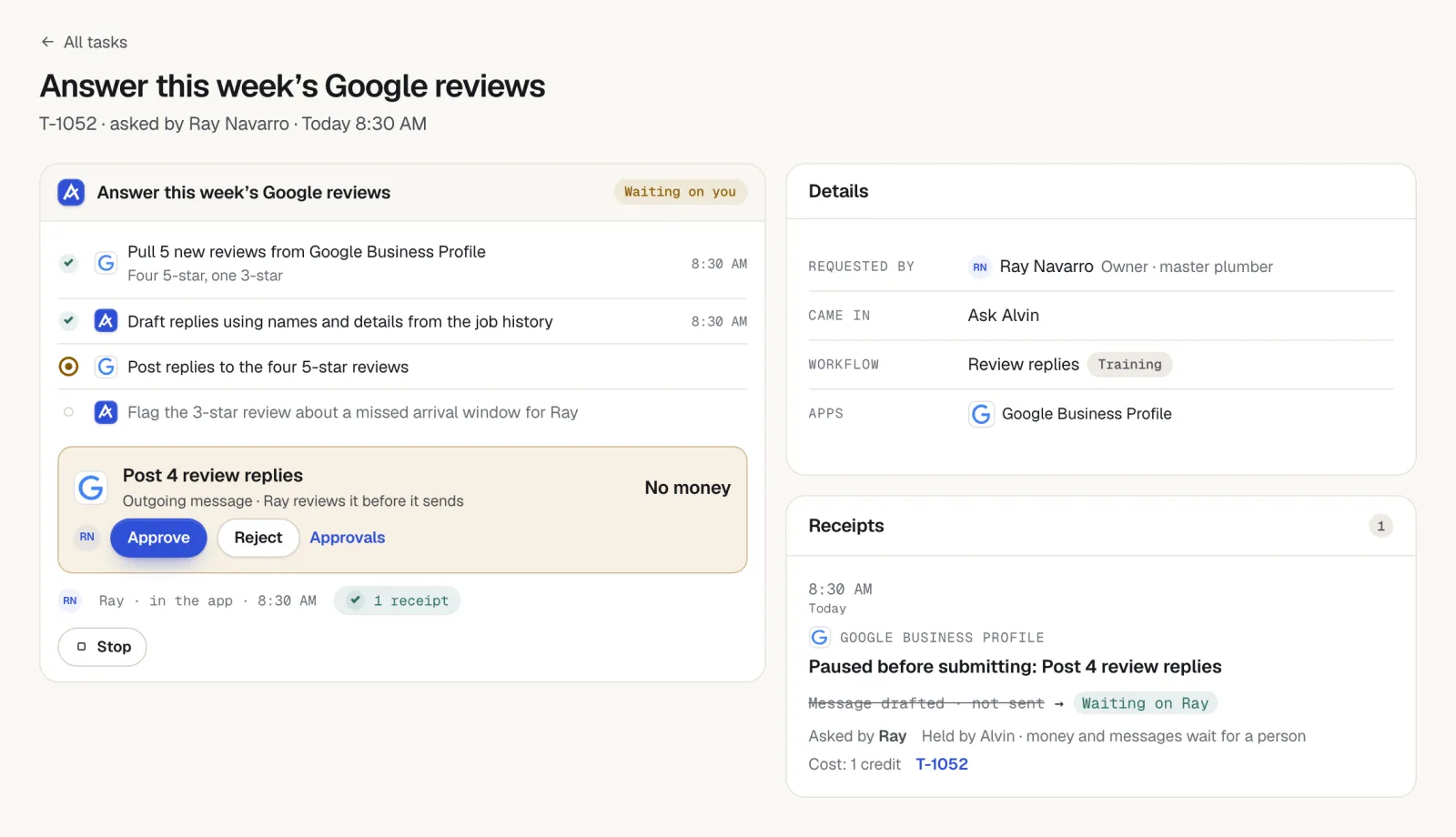Open the Approvals link

click(x=348, y=538)
